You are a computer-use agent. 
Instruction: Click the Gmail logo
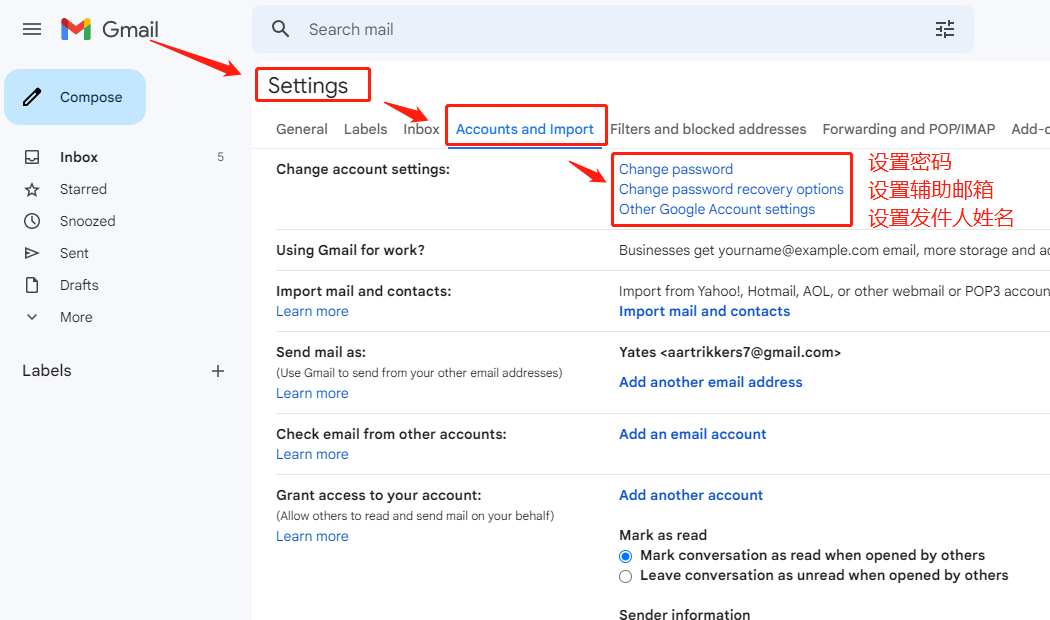click(x=109, y=29)
